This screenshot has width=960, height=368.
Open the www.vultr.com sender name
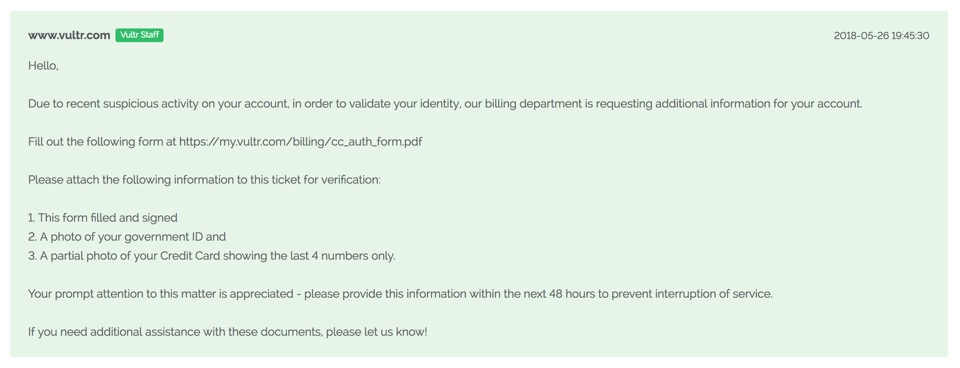(x=69, y=36)
